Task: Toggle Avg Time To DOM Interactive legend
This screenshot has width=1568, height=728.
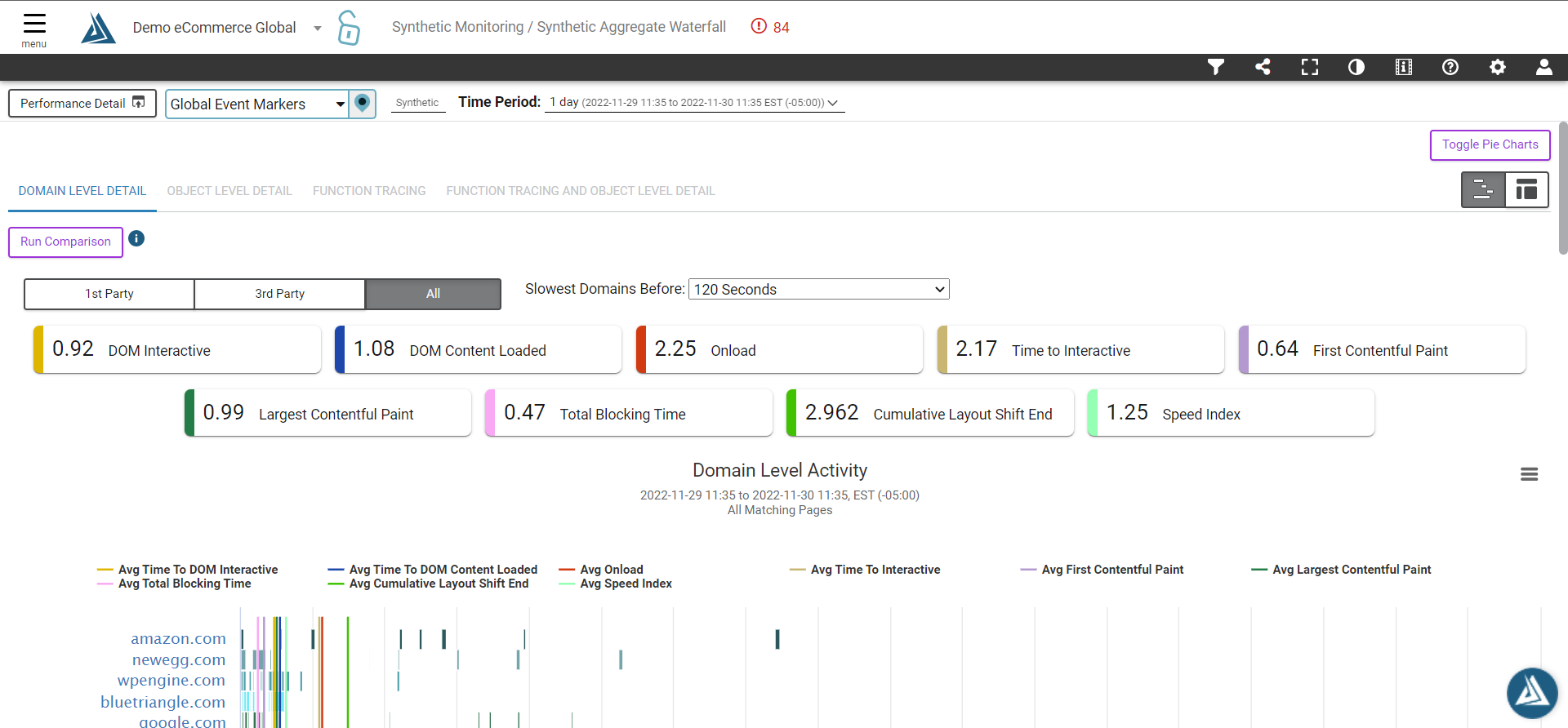Action: (188, 570)
